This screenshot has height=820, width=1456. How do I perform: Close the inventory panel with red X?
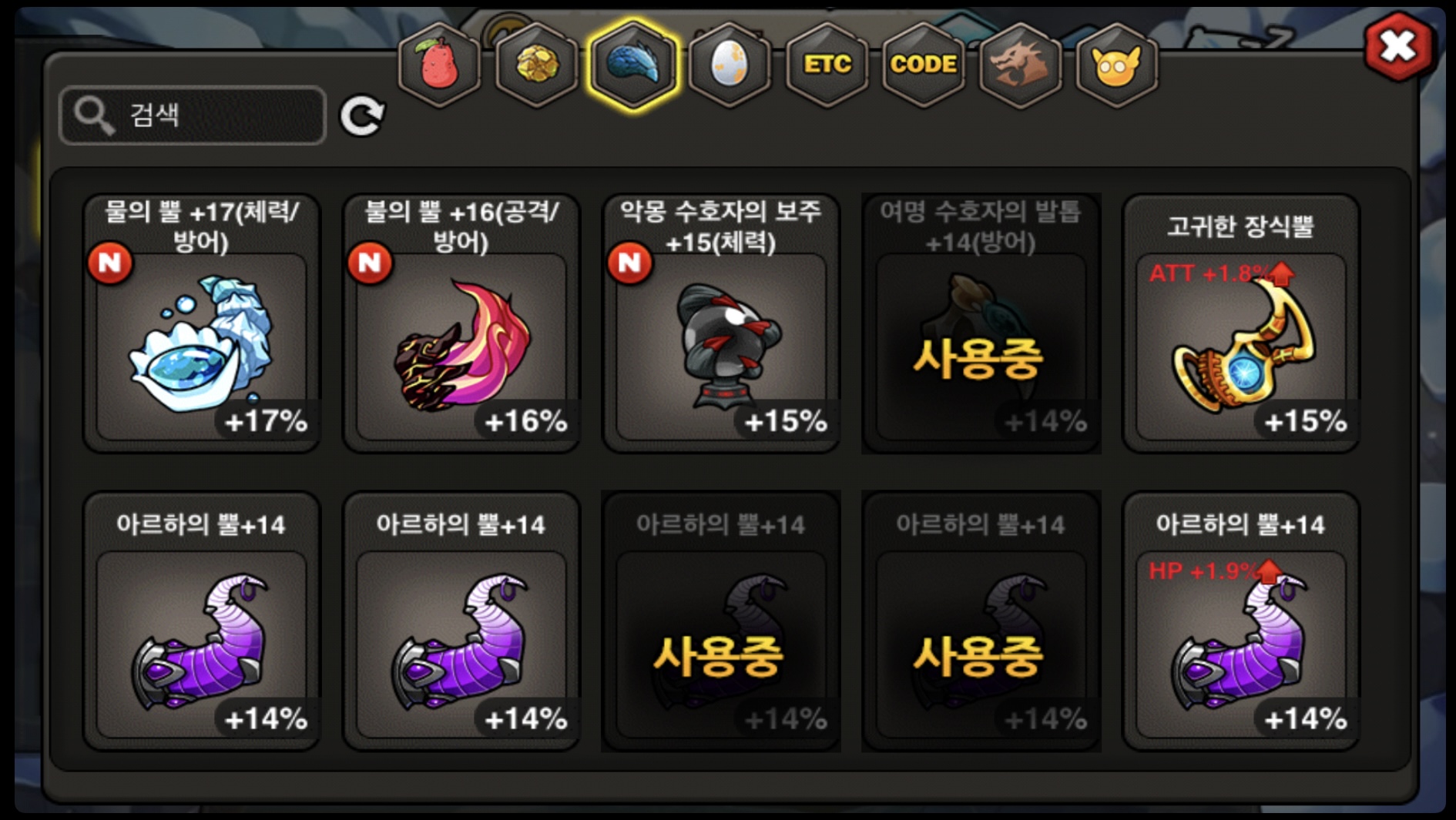[x=1398, y=46]
